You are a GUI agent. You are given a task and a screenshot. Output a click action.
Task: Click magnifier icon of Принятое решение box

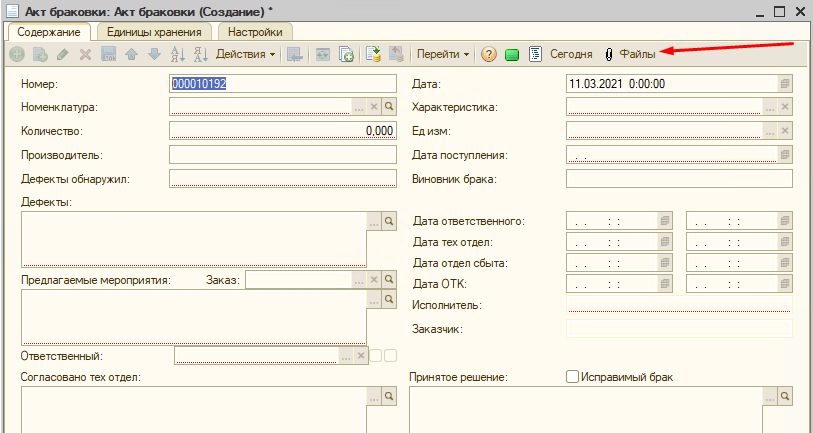[785, 396]
